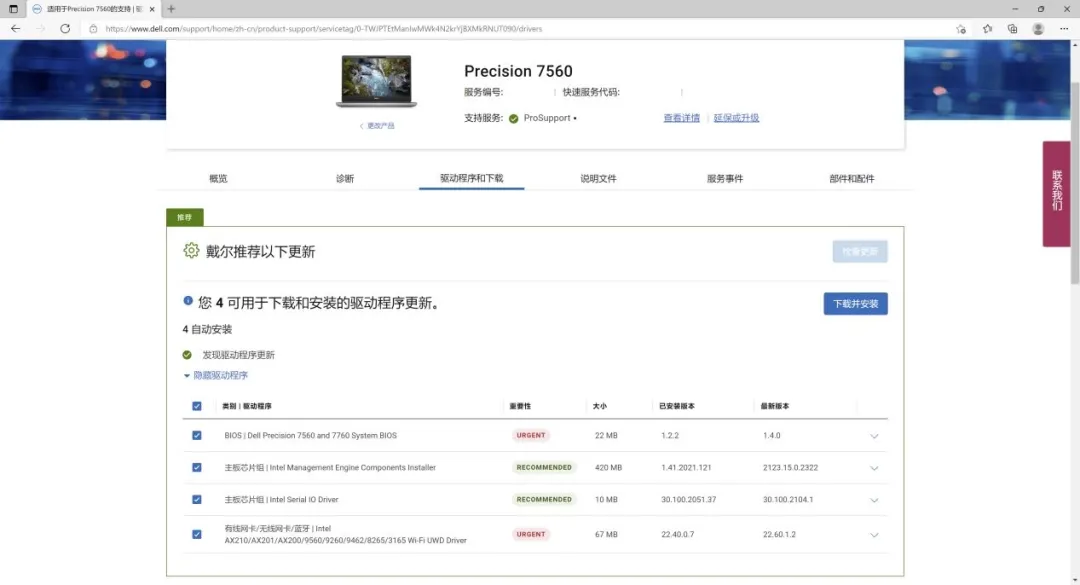Image resolution: width=1080 pixels, height=585 pixels.
Task: Expand the System BIOS row details
Action: 874,436
